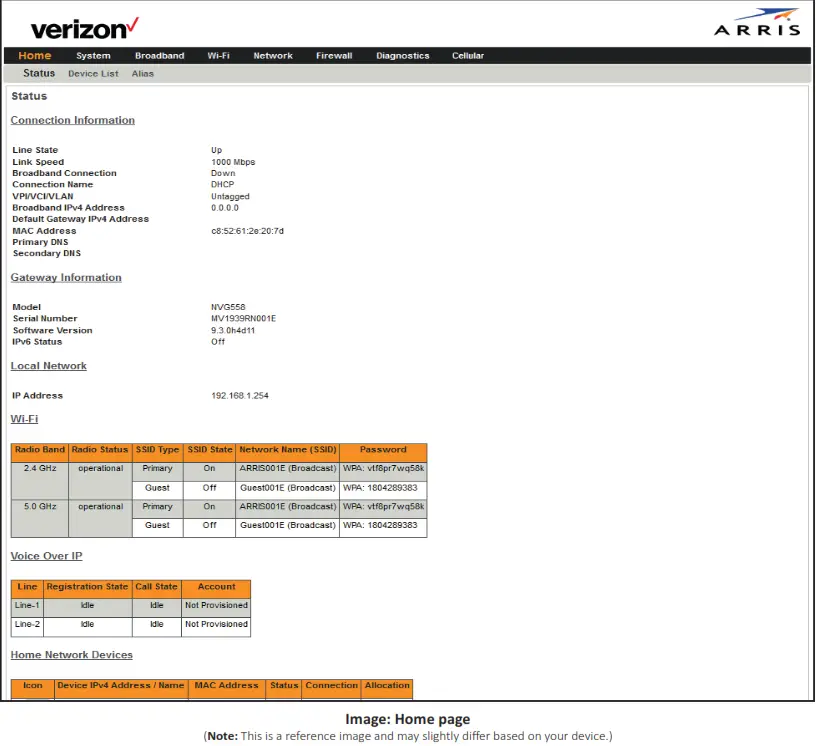
Task: Select the ARRIS001E network name cell
Action: pos(287,468)
